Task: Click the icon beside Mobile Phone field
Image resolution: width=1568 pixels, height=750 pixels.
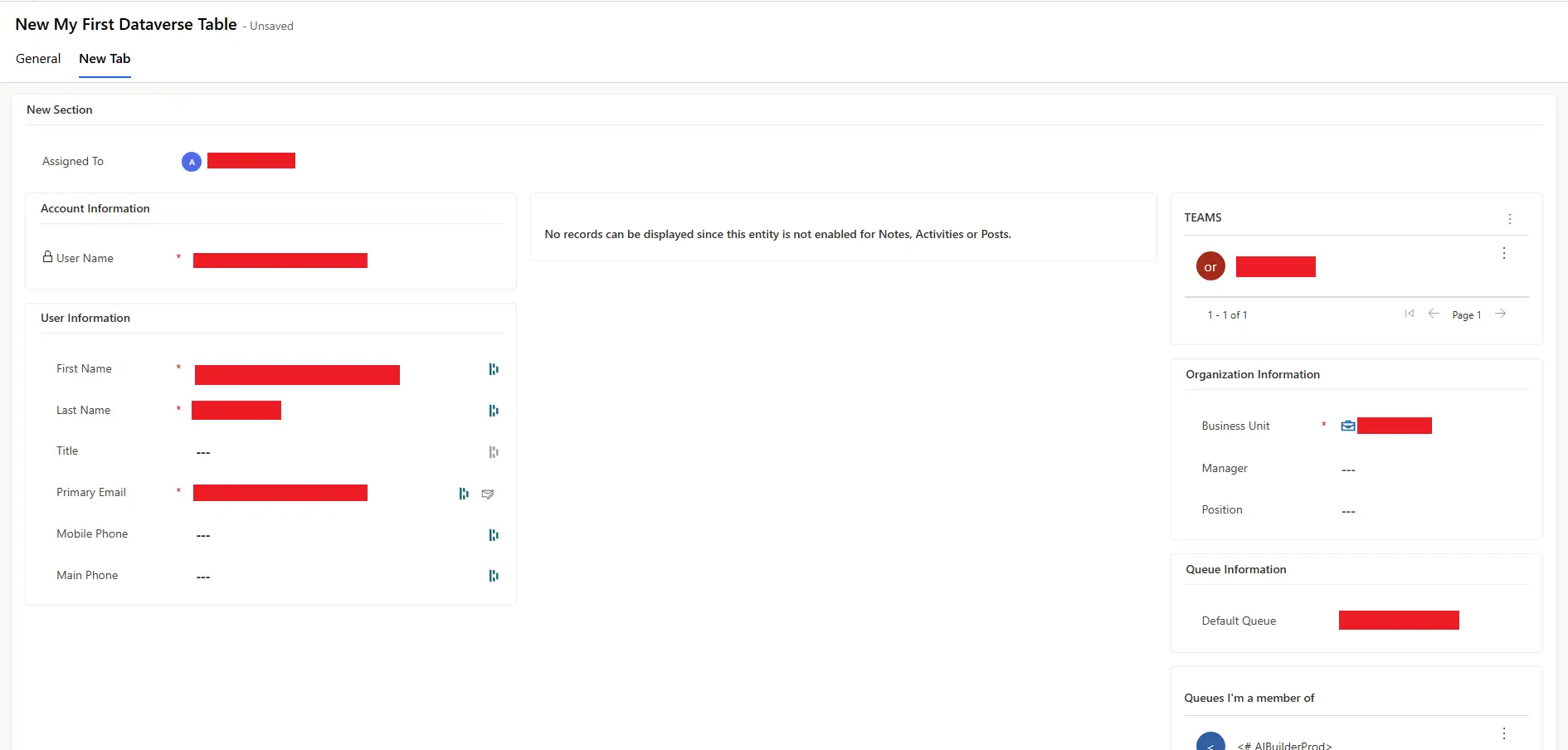Action: coord(494,535)
